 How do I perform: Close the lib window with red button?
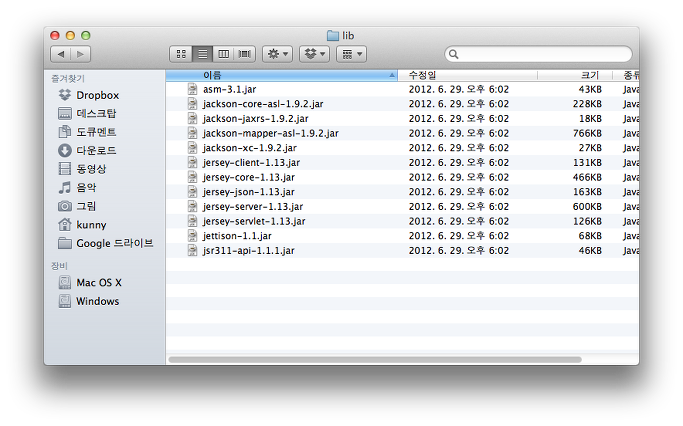pos(54,35)
